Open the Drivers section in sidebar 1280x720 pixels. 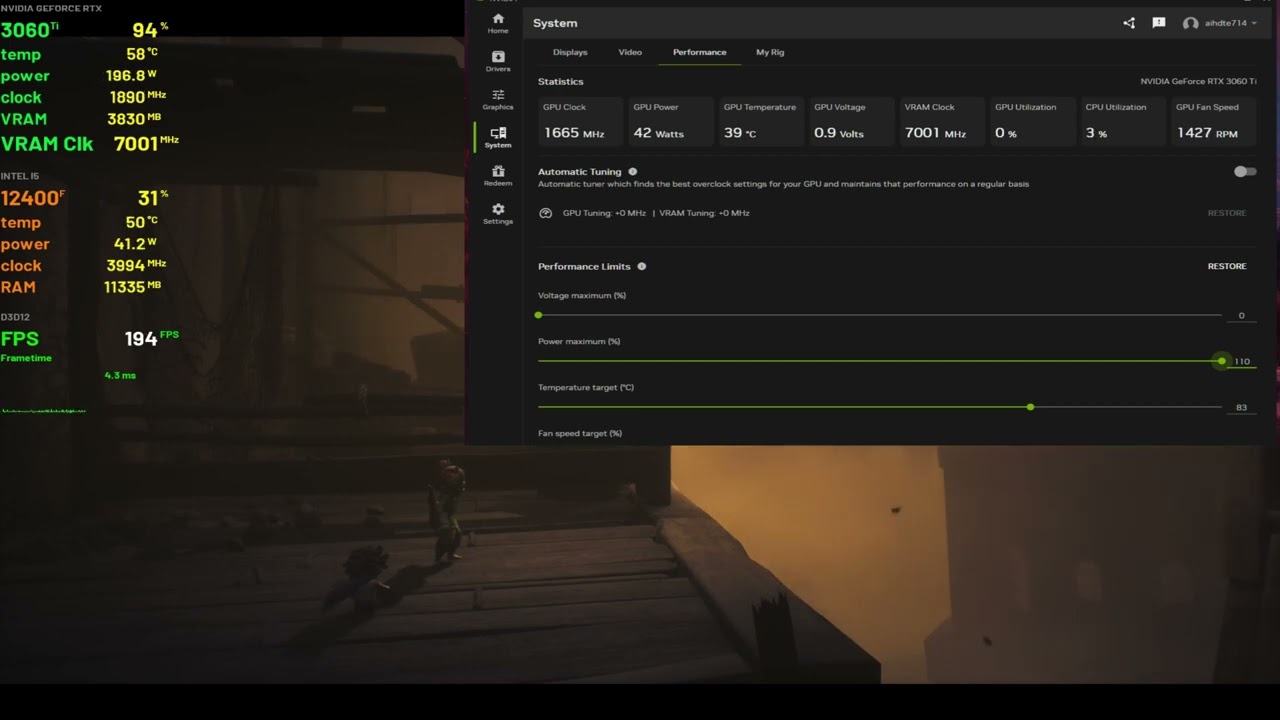(498, 61)
